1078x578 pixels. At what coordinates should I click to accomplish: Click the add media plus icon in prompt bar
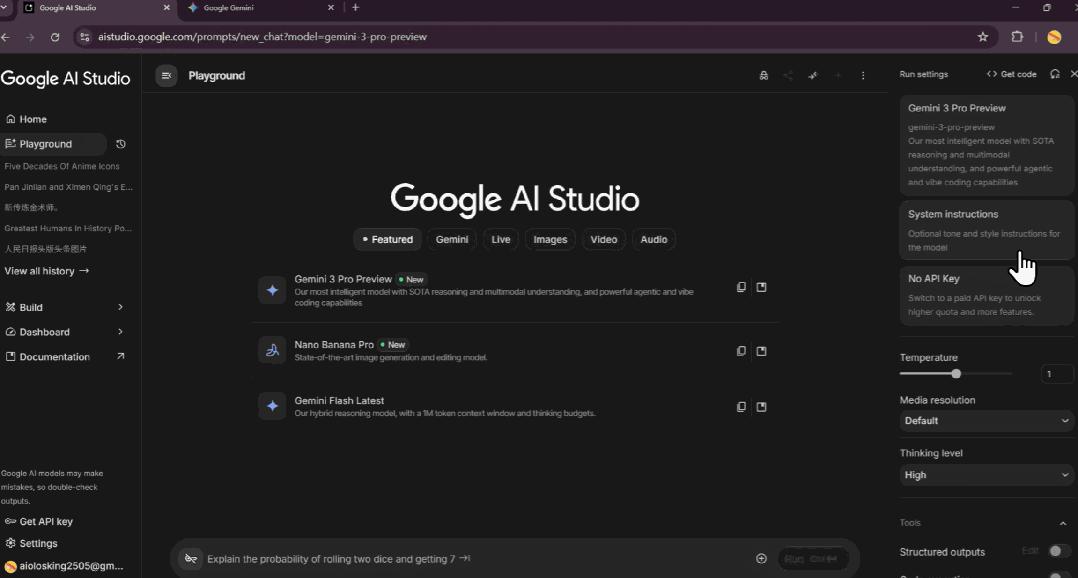(x=761, y=559)
